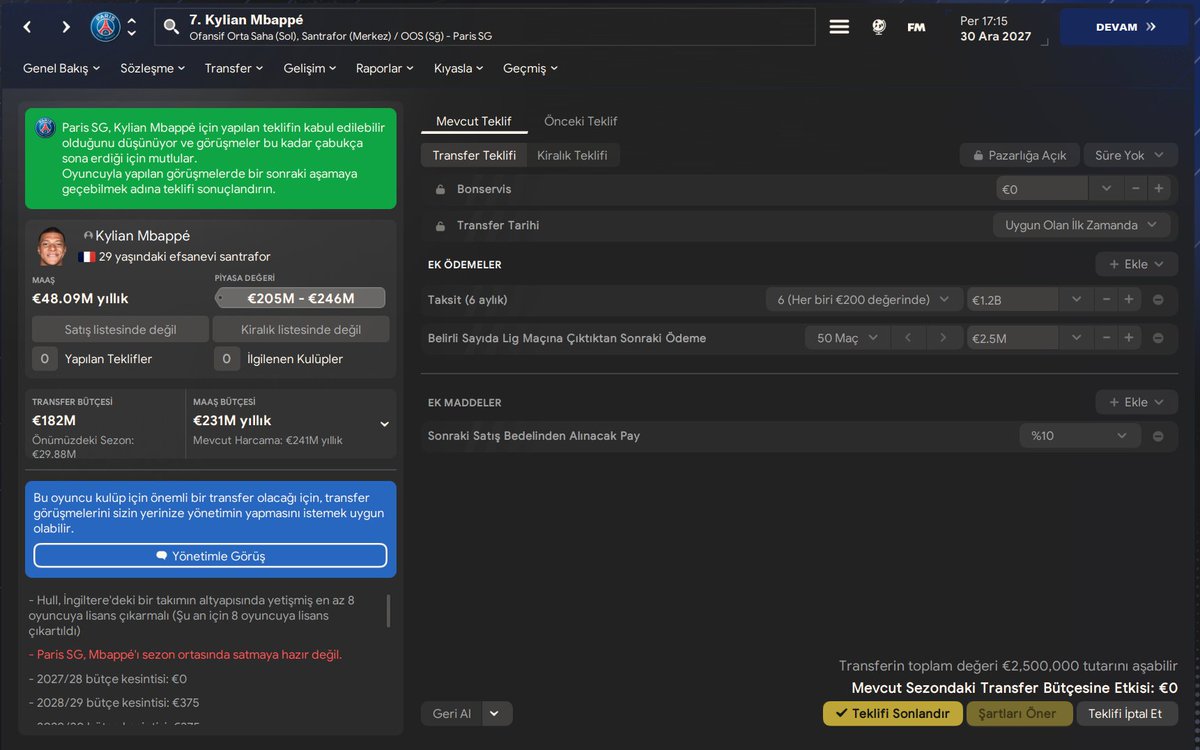Viewport: 1200px width, 750px height.
Task: Click the DEVAM continue button
Action: coord(1126,27)
